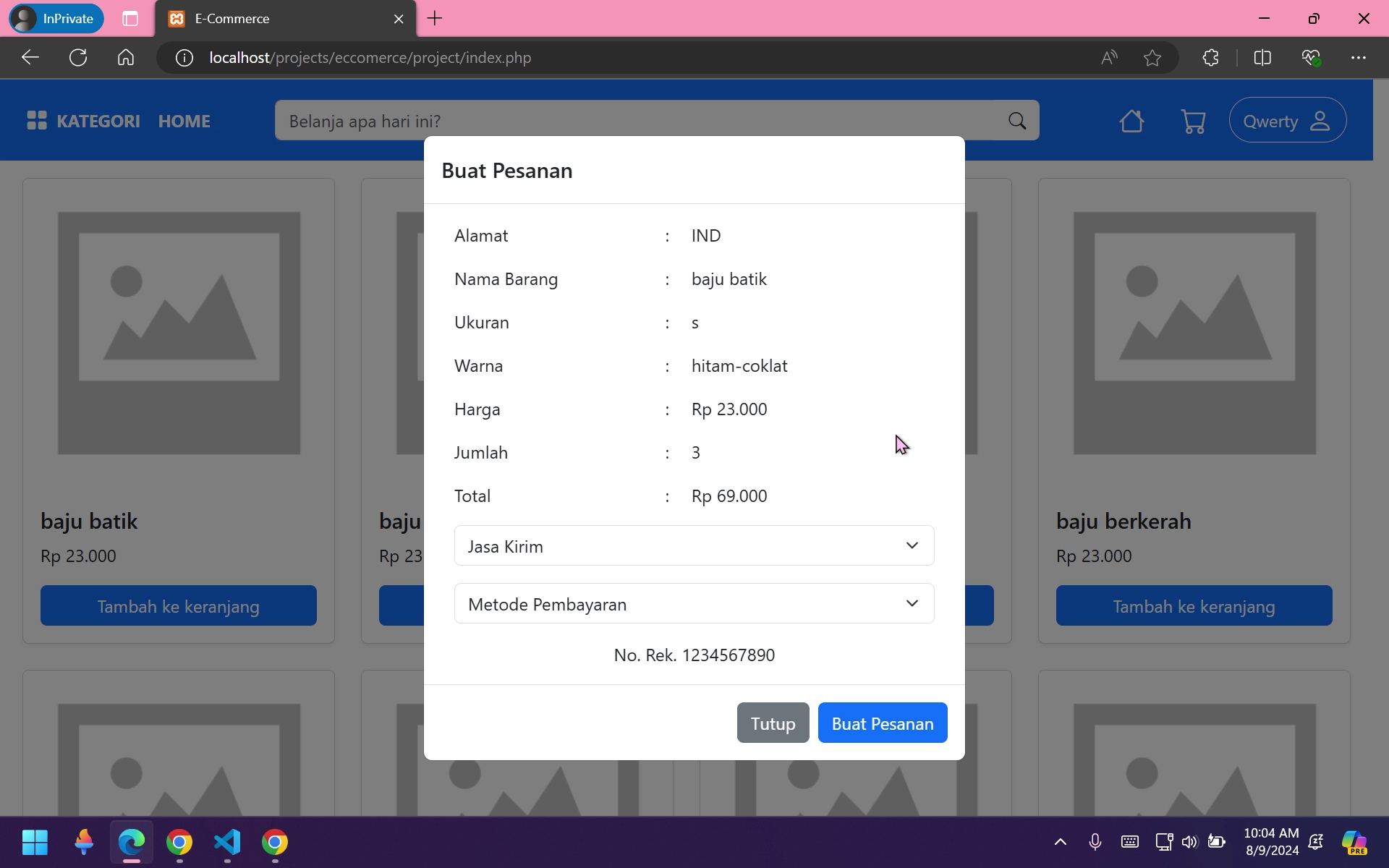1389x868 pixels.
Task: Close the E-Commerce tab
Action: (399, 19)
